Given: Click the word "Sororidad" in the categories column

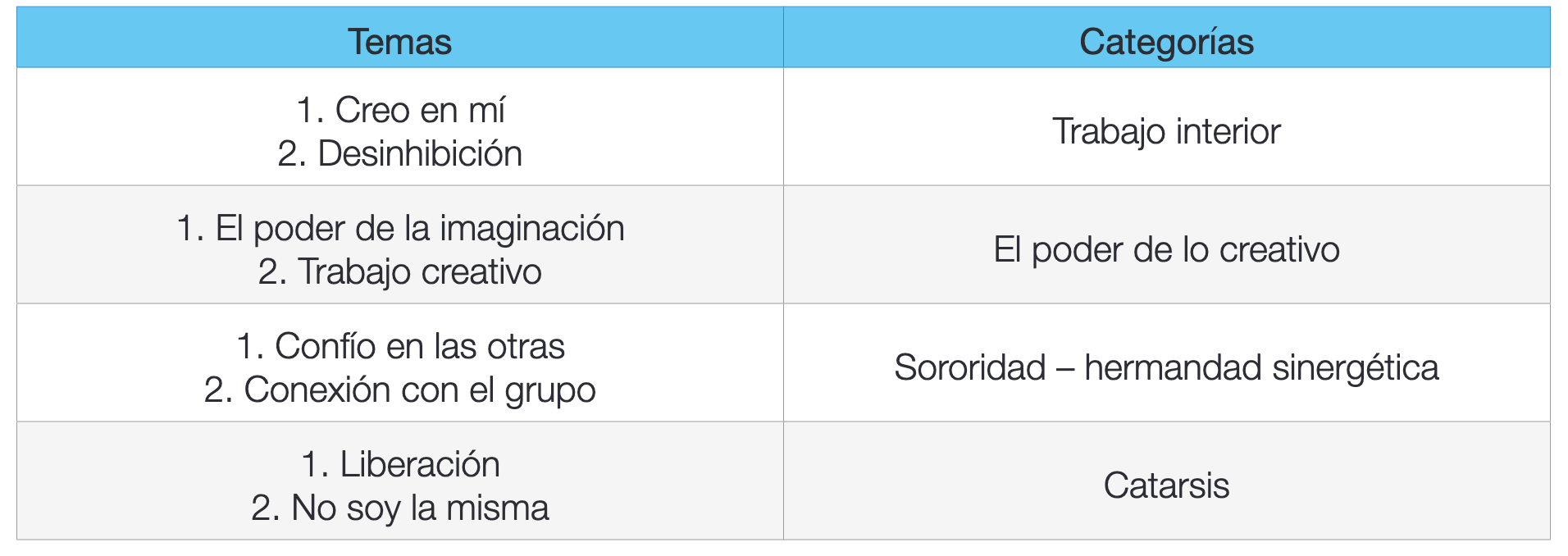Looking at the screenshot, I should [969, 367].
